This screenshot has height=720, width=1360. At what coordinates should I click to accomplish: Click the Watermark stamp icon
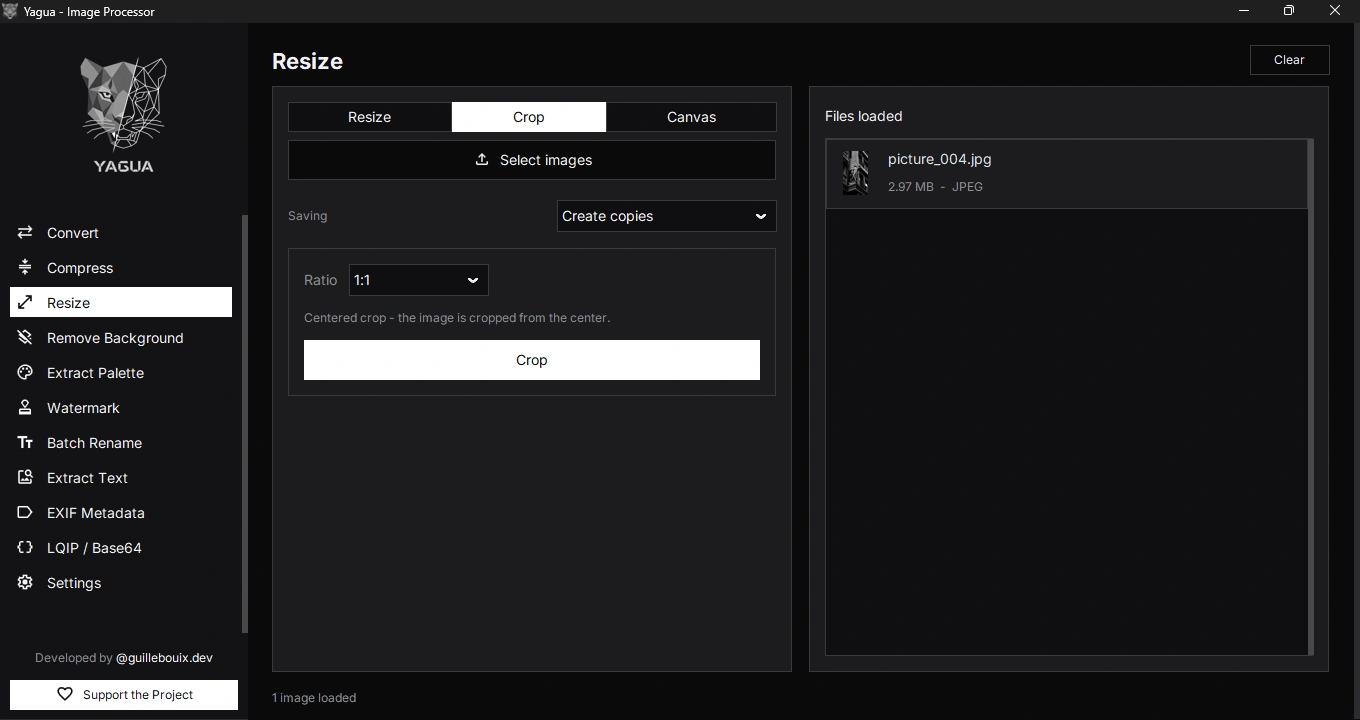coord(25,407)
